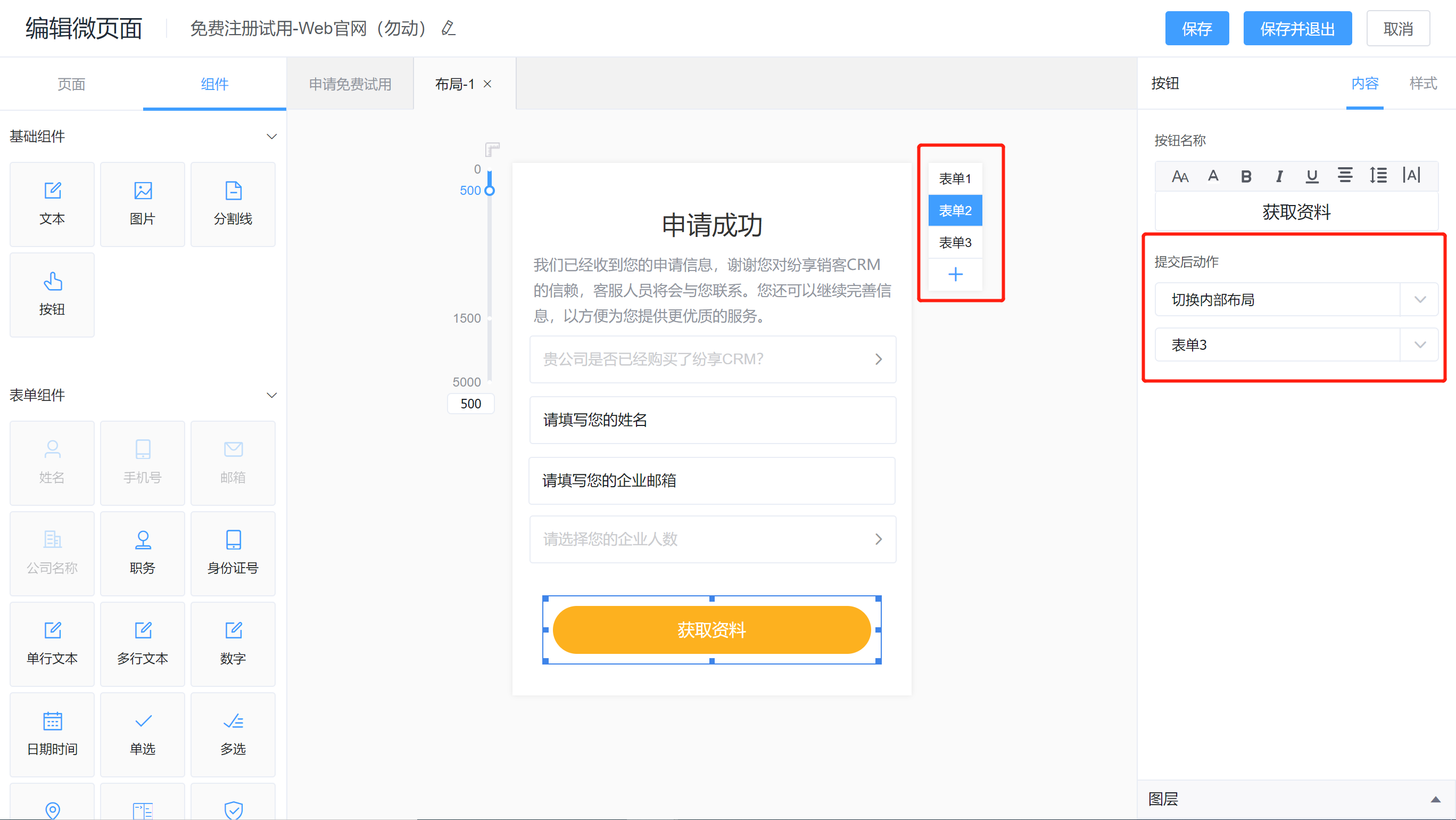This screenshot has height=820, width=1456.
Task: Select the 申请成功 heading on canvas
Action: click(x=712, y=226)
